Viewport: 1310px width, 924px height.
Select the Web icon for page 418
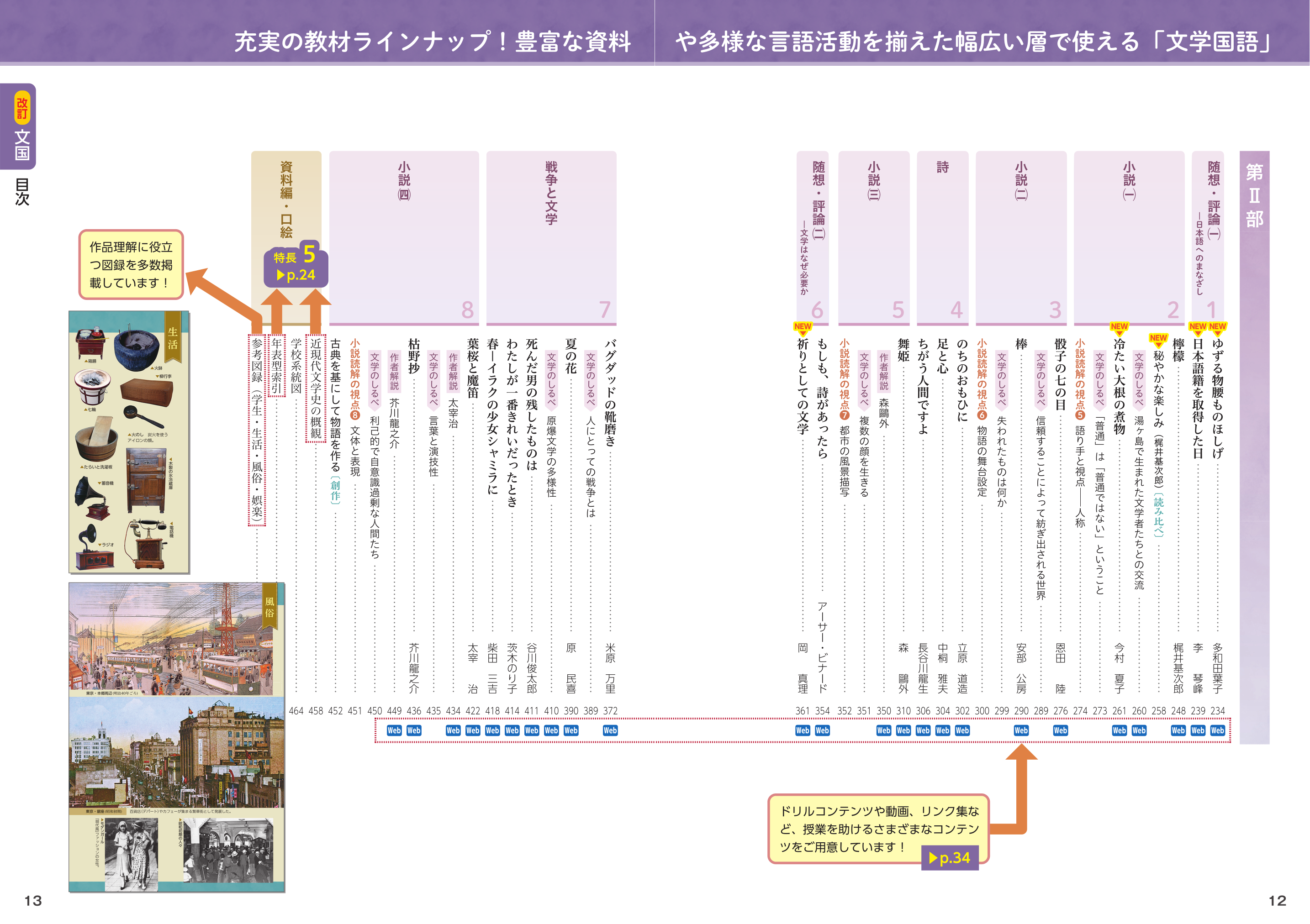click(492, 730)
